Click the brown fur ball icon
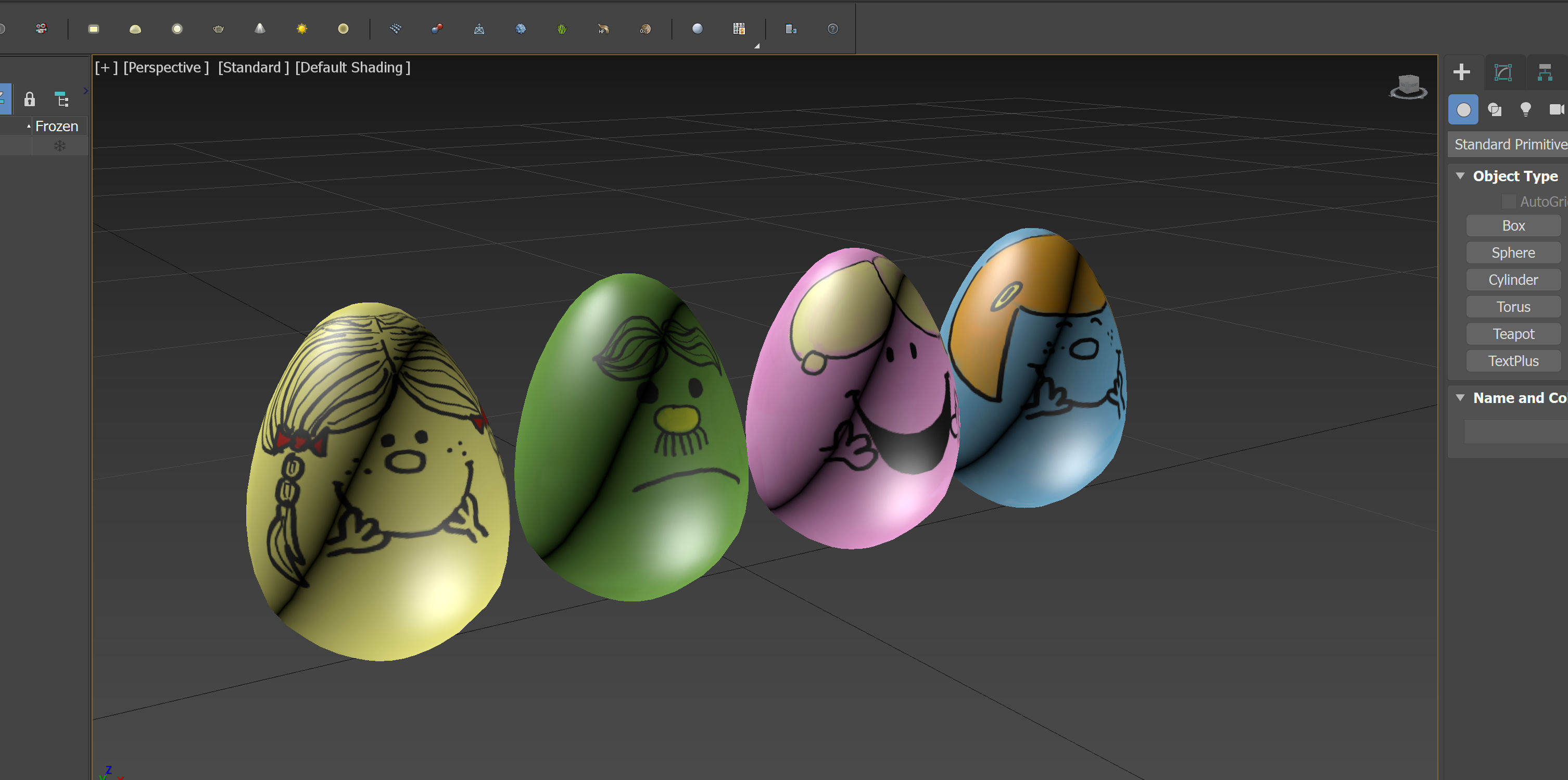 click(645, 29)
